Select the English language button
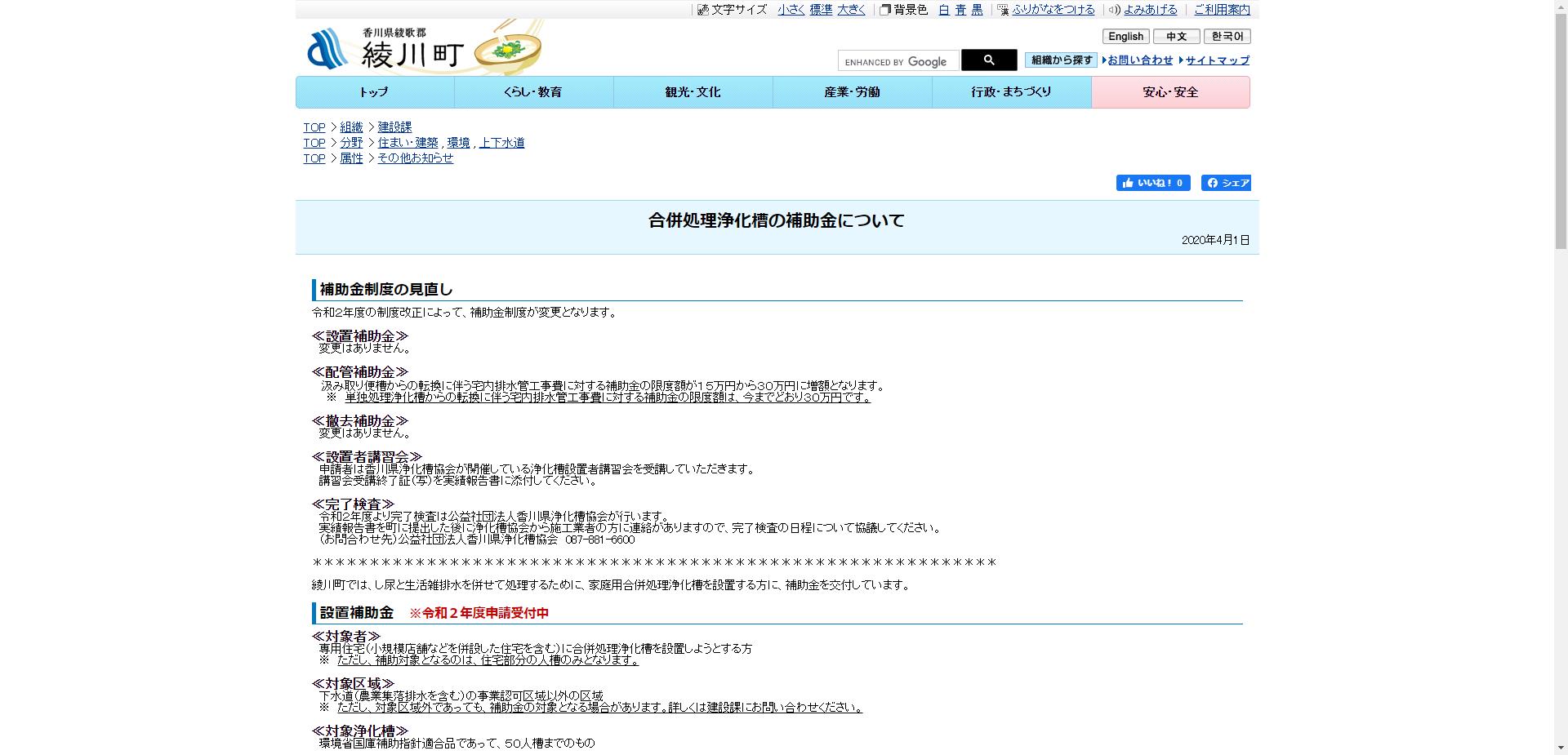 click(1125, 36)
